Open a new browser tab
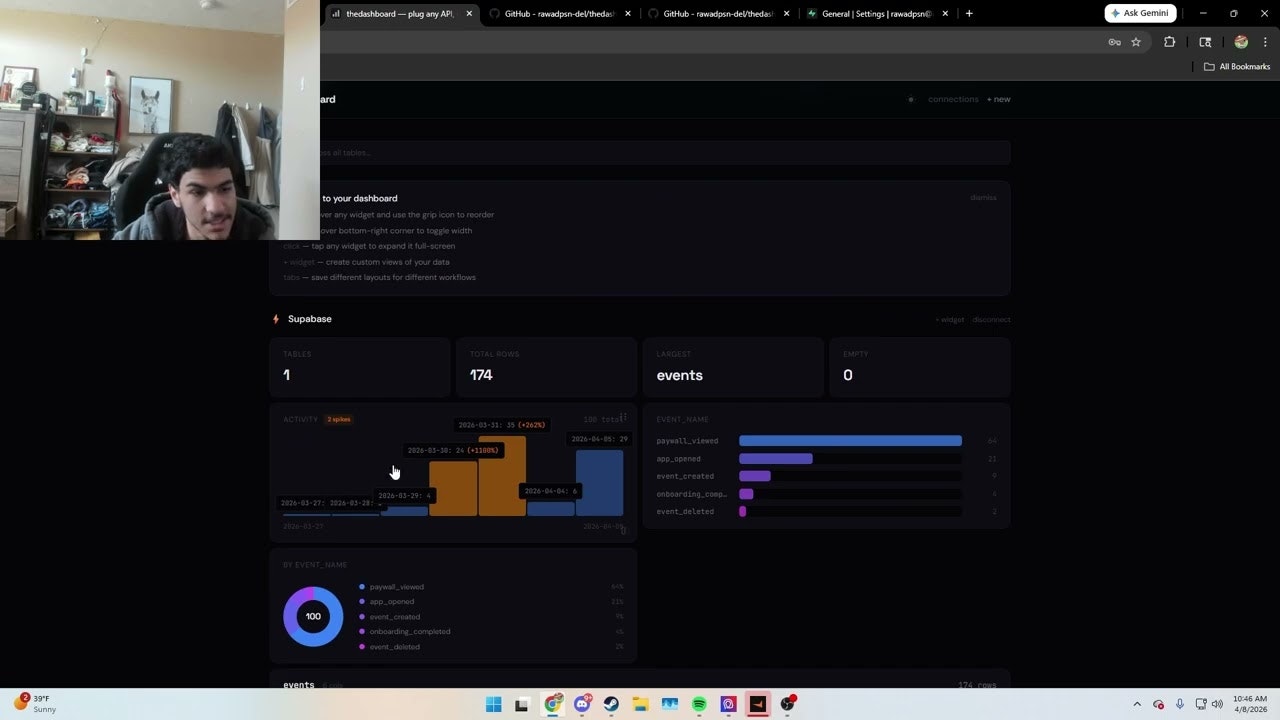 point(969,14)
